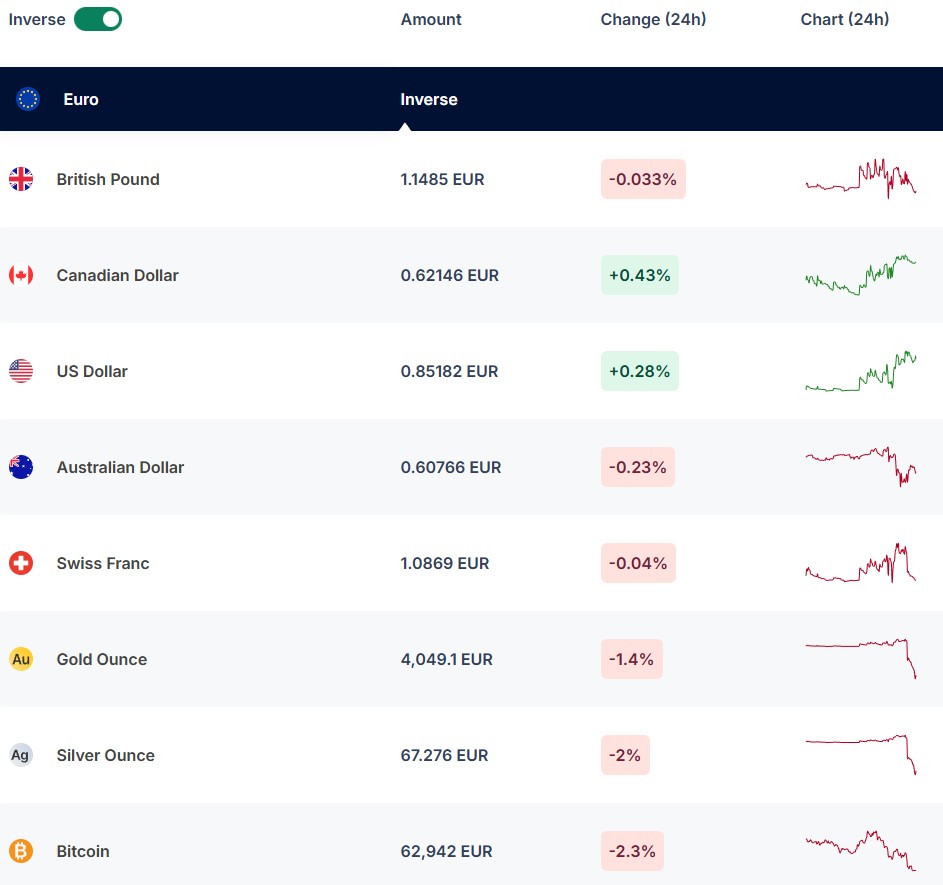Screen dimensions: 943x885
Task: Click the Change (24h) column header
Action: pos(653,19)
